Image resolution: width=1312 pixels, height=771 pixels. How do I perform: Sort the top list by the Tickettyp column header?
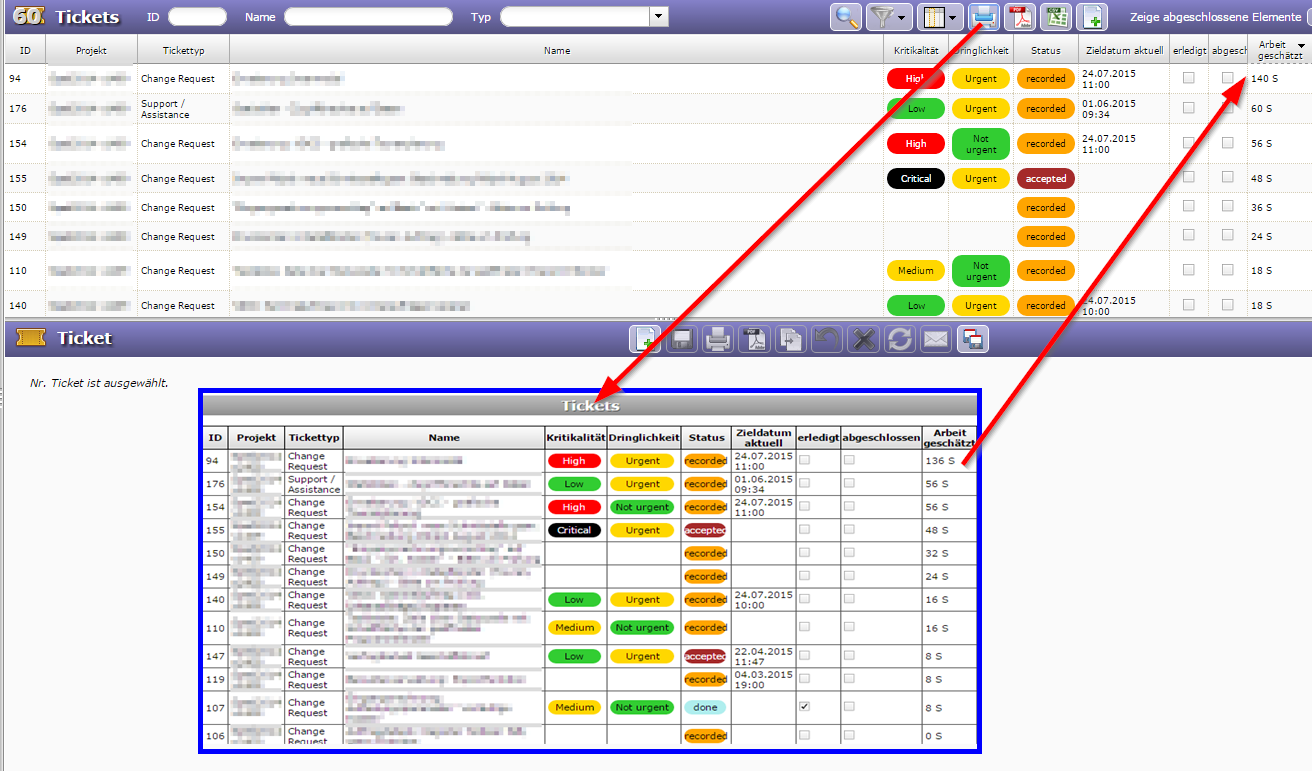tap(183, 50)
